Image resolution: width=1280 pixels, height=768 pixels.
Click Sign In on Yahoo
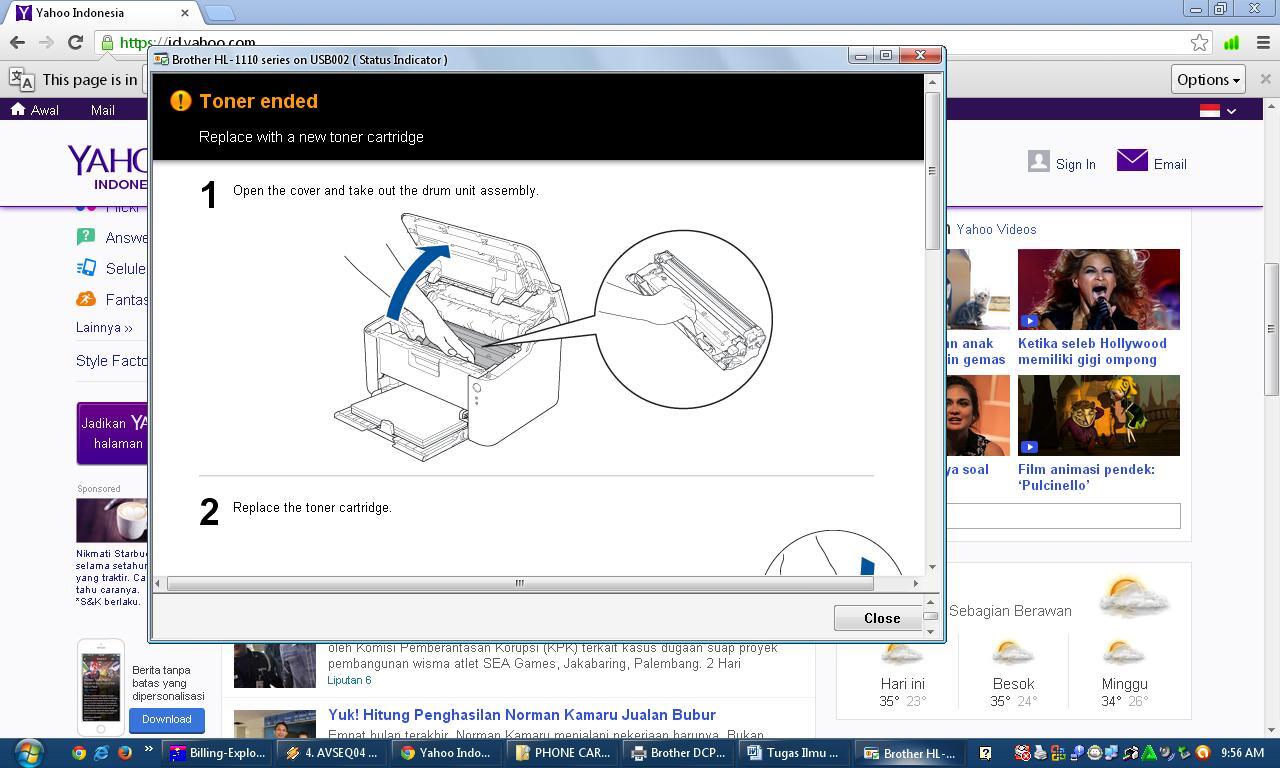pos(1075,164)
